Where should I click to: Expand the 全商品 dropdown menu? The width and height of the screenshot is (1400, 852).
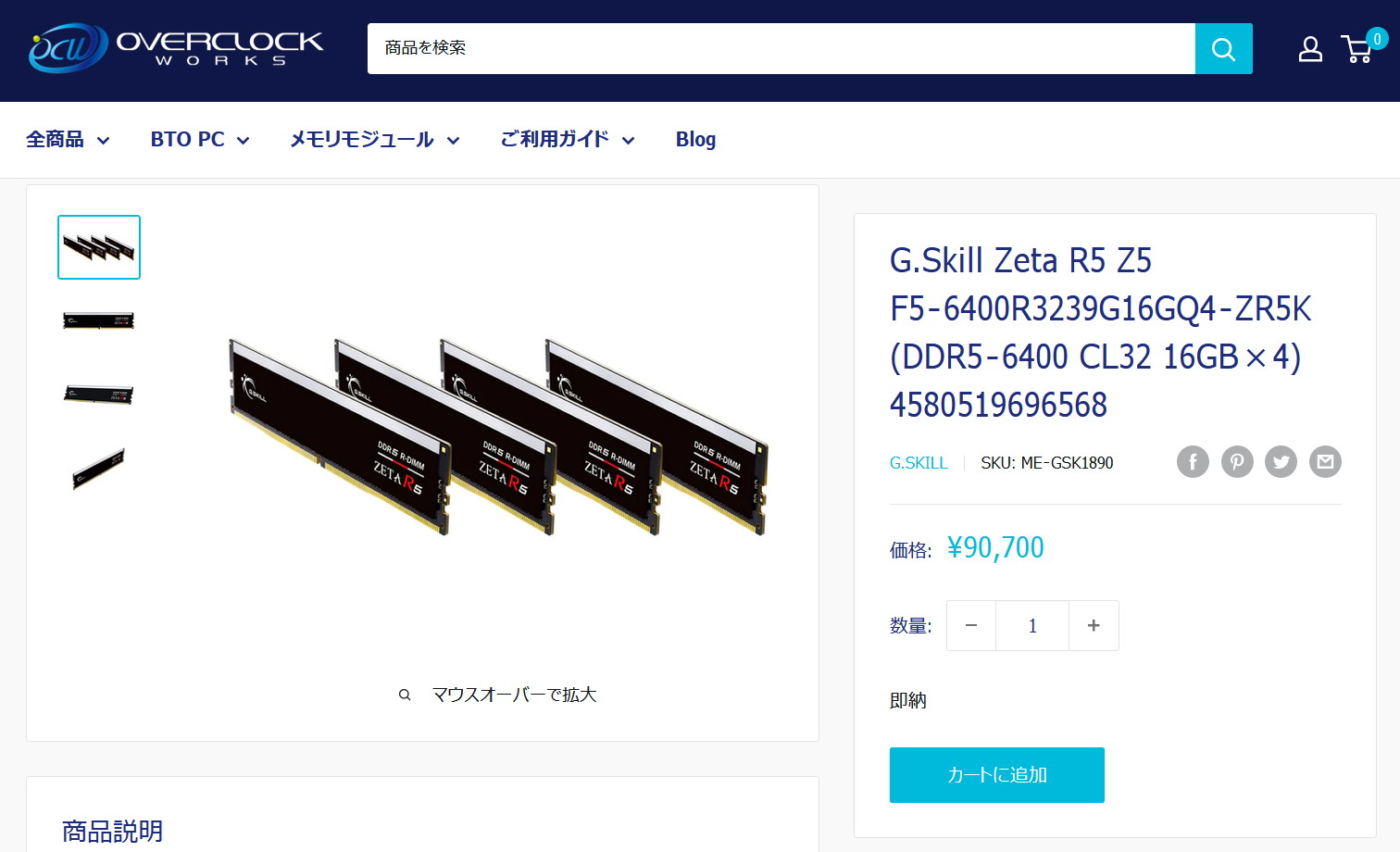pos(68,140)
